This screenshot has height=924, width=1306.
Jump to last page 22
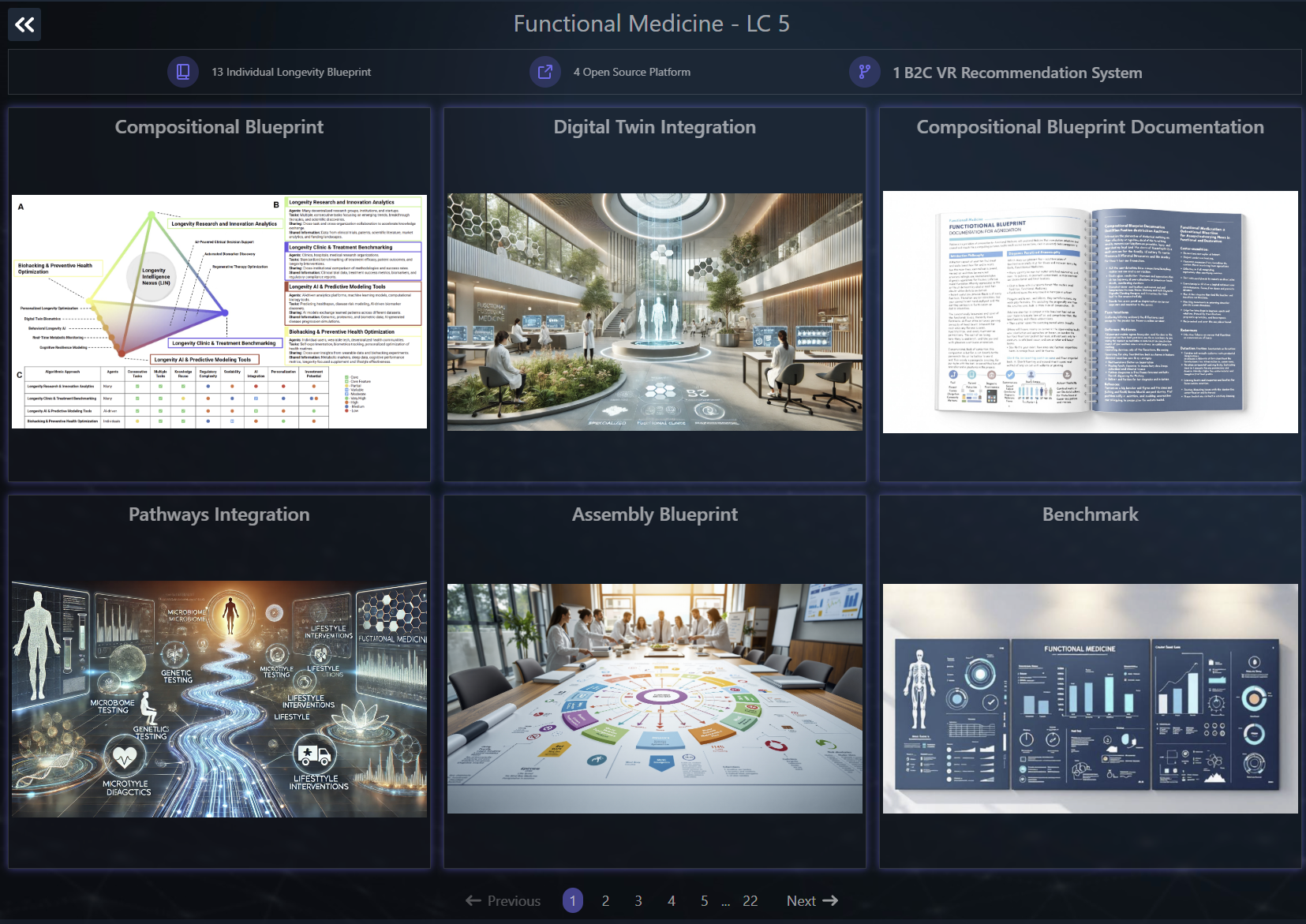point(750,901)
